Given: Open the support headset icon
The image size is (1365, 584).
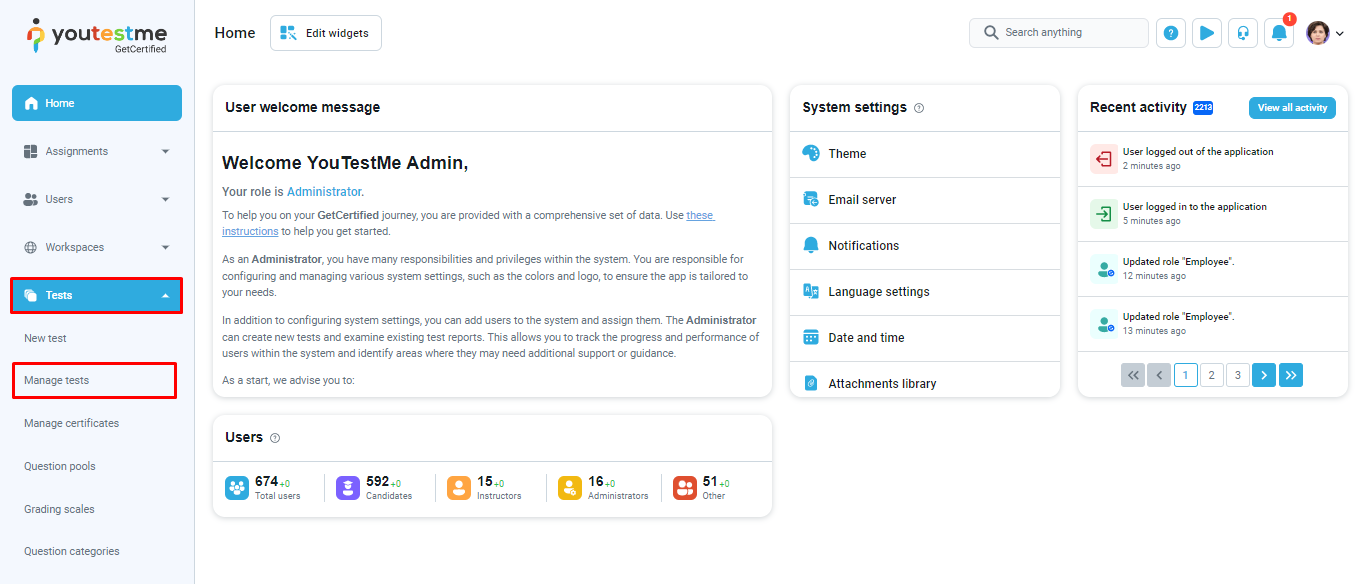Looking at the screenshot, I should pyautogui.click(x=1243, y=33).
